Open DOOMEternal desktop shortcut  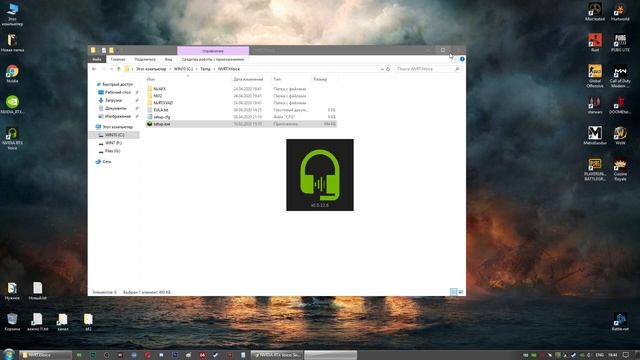pos(620,105)
